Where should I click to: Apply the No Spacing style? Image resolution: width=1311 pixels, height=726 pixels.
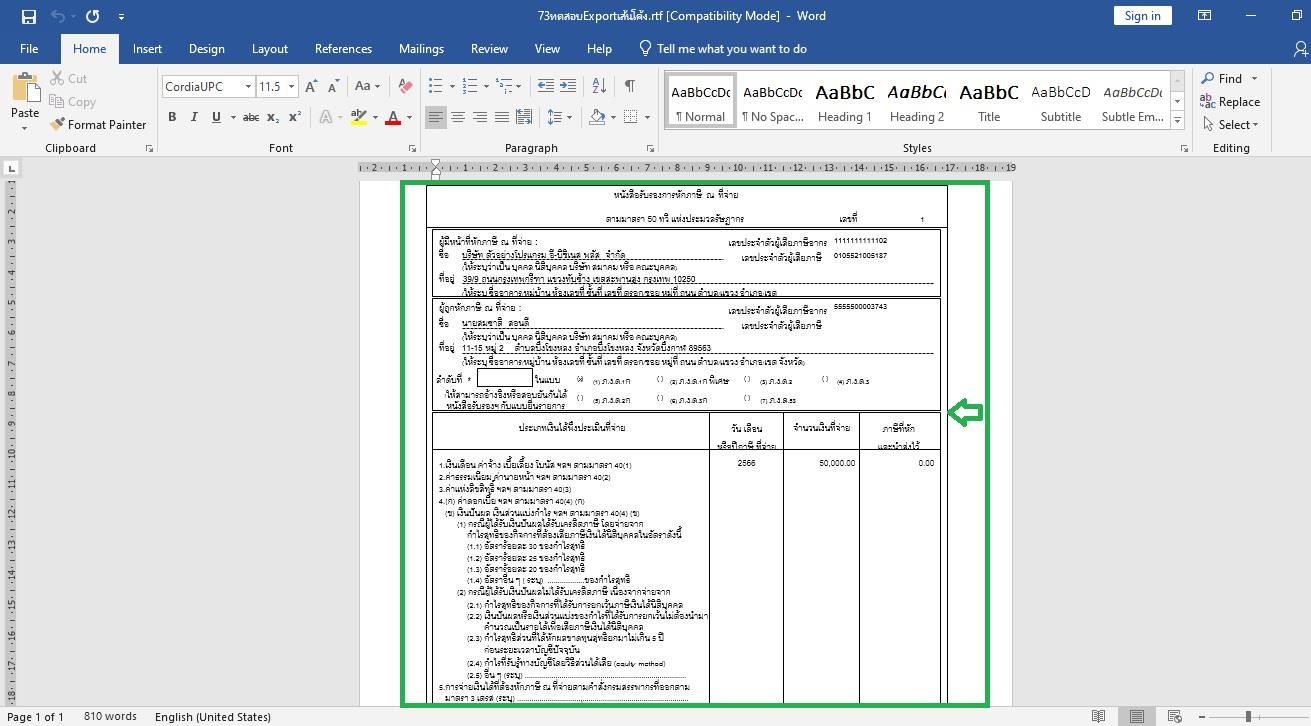point(772,100)
